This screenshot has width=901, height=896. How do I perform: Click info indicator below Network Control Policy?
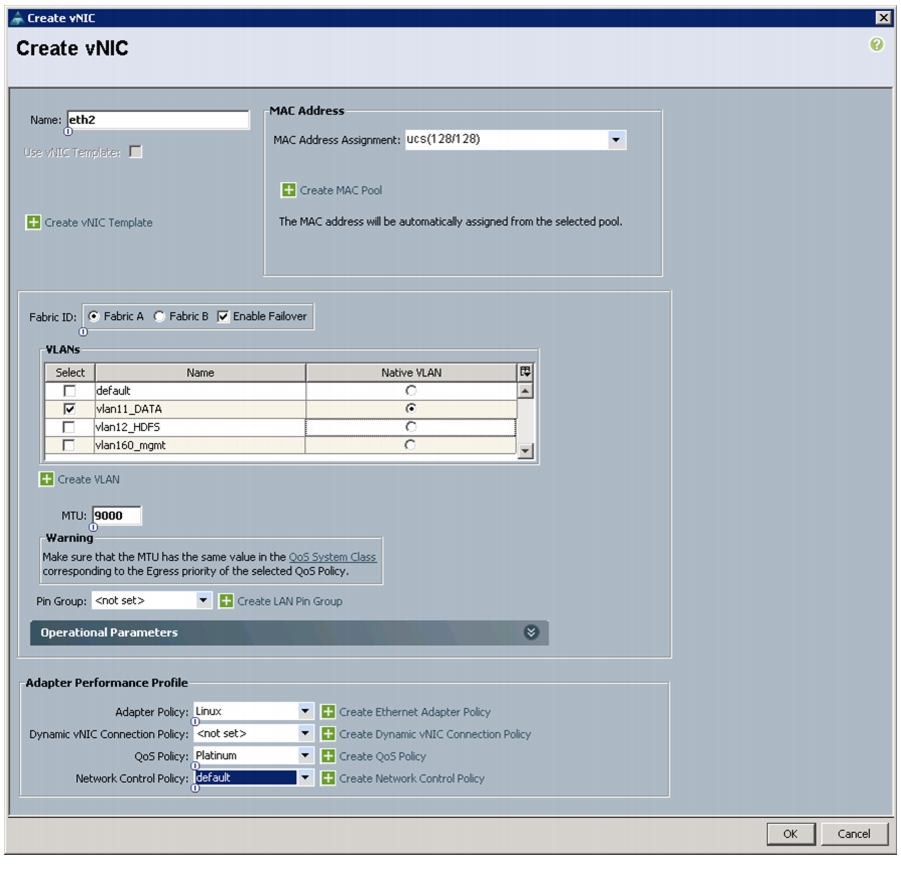coord(195,789)
